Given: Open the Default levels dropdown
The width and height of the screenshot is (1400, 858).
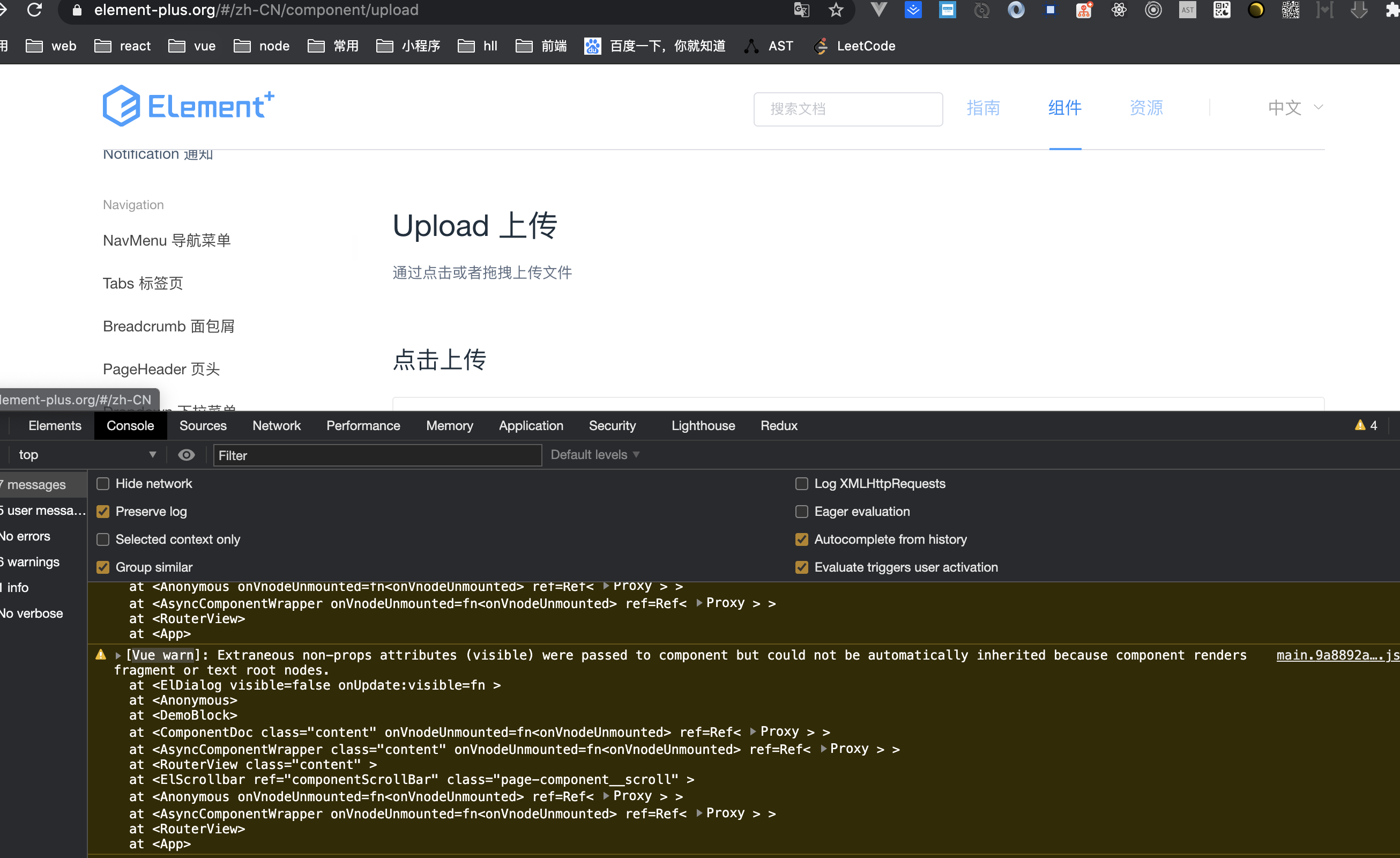Looking at the screenshot, I should (x=594, y=455).
